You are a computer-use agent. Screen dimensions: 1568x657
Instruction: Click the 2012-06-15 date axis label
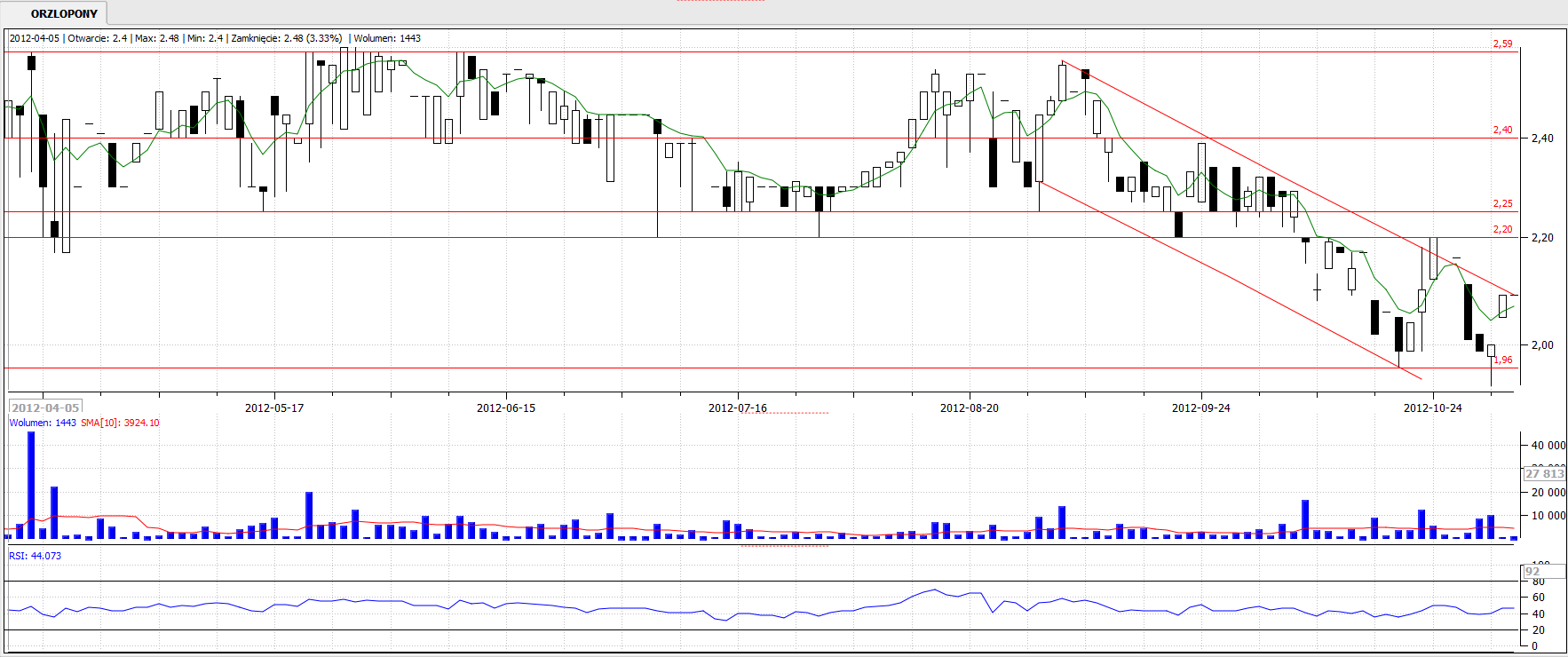506,408
